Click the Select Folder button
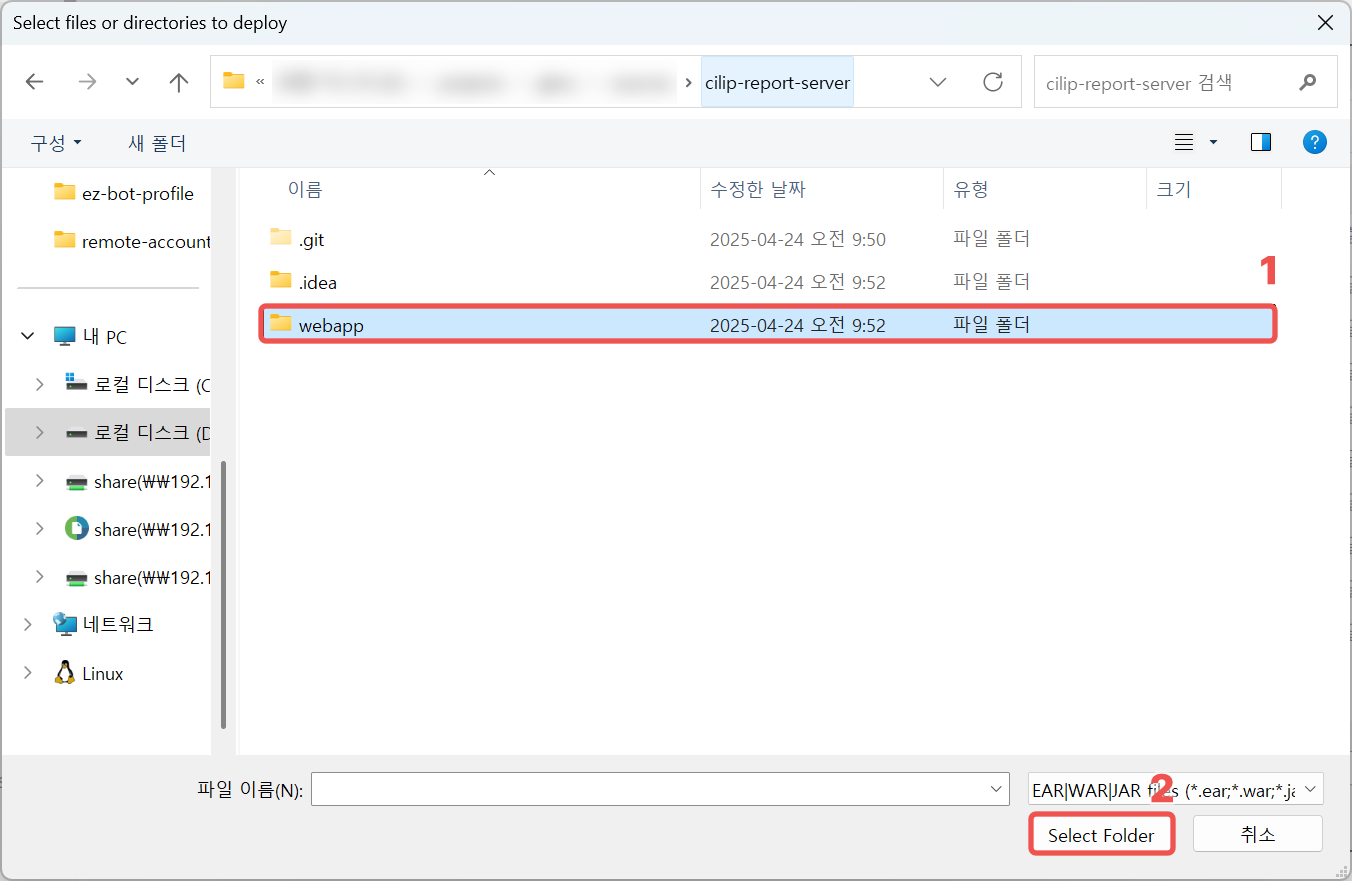The height and width of the screenshot is (881, 1352). (x=1101, y=835)
